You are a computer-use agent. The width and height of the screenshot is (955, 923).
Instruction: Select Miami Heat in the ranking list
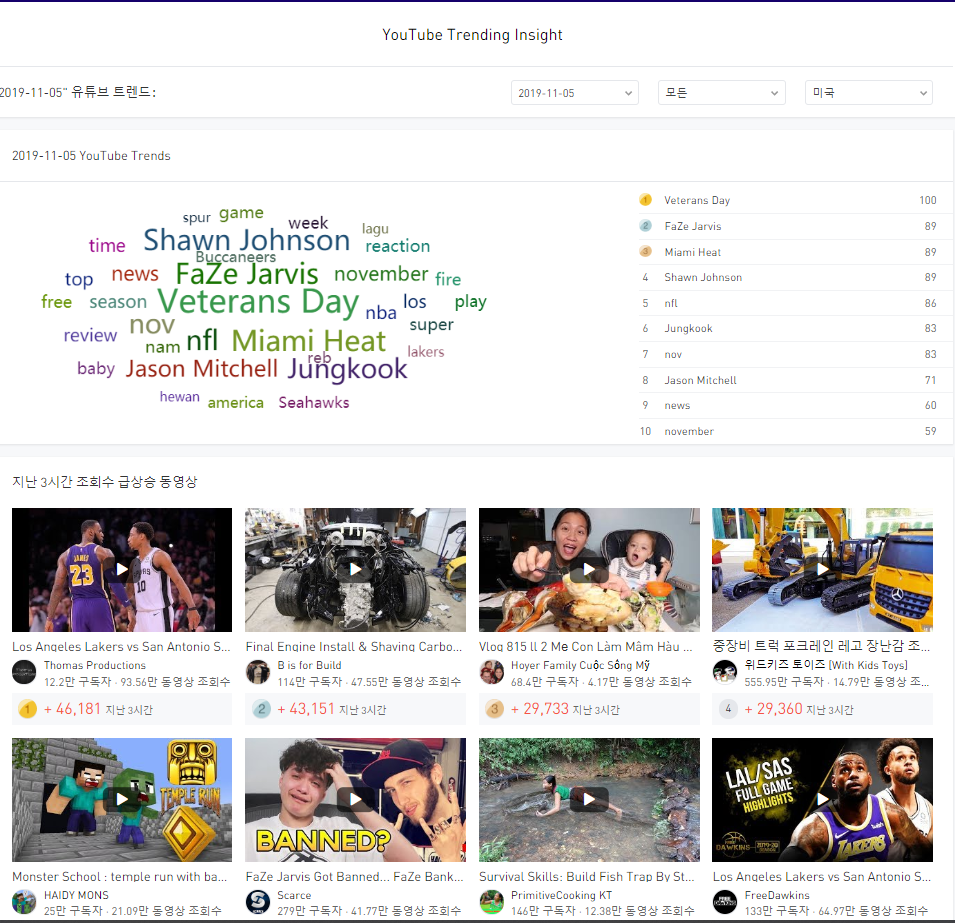[x=692, y=252]
